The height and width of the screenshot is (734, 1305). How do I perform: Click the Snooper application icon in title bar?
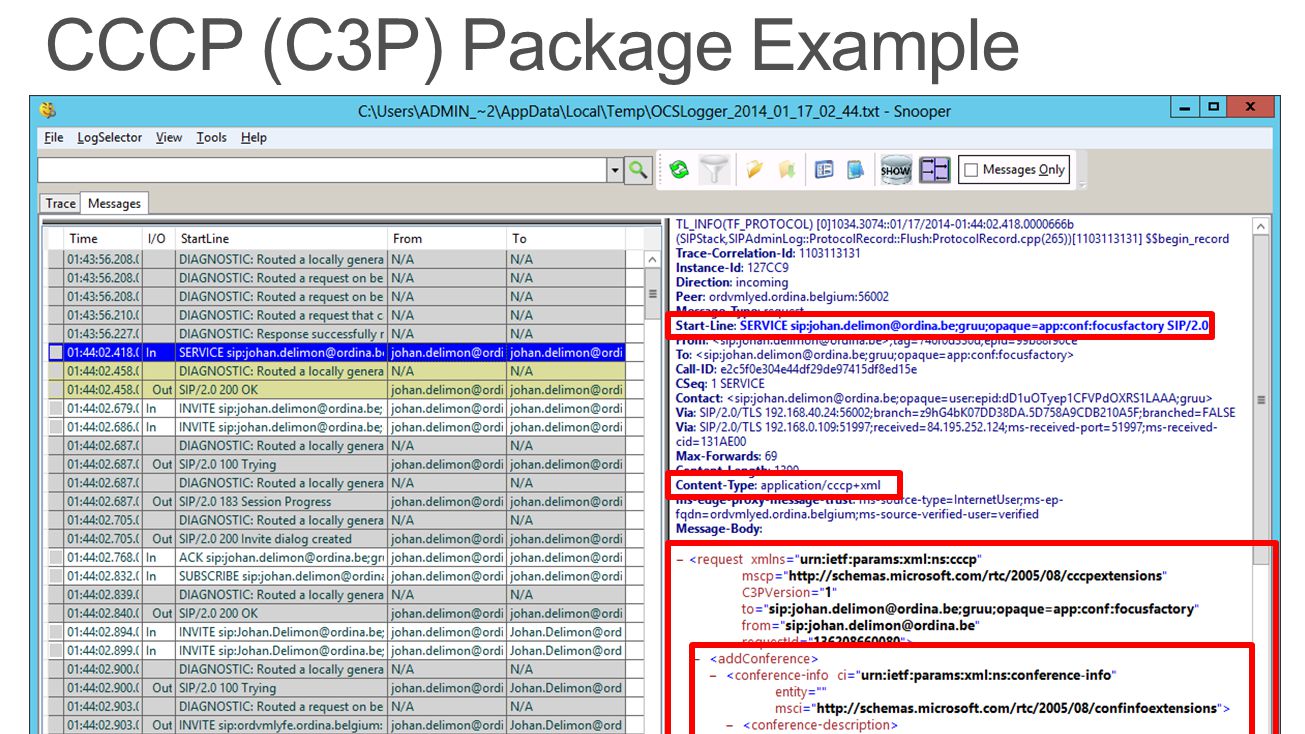[48, 110]
